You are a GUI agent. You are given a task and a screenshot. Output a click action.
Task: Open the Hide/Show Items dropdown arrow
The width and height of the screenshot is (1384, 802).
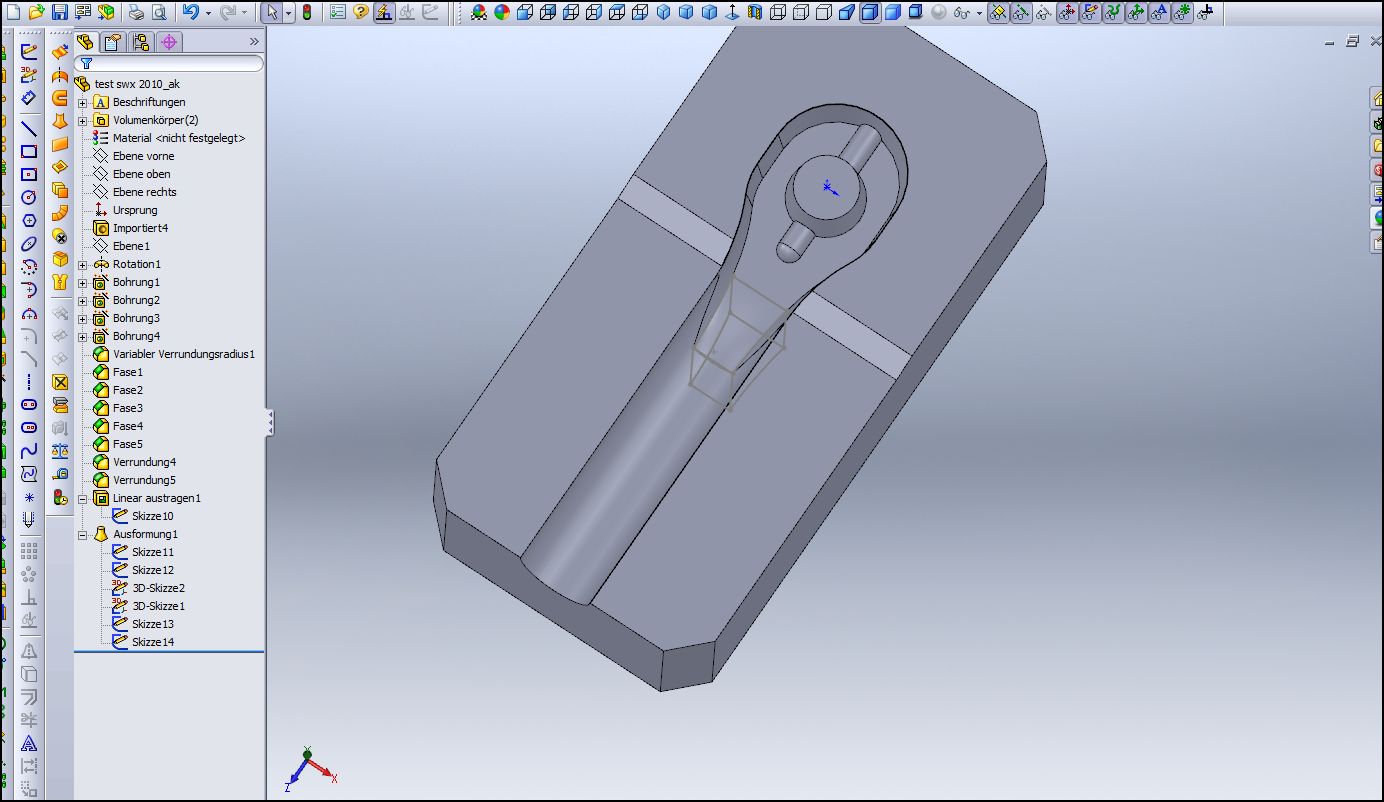click(979, 13)
